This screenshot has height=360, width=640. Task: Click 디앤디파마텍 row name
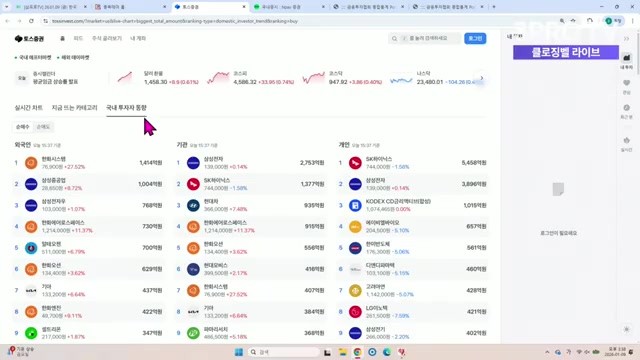[x=380, y=265]
